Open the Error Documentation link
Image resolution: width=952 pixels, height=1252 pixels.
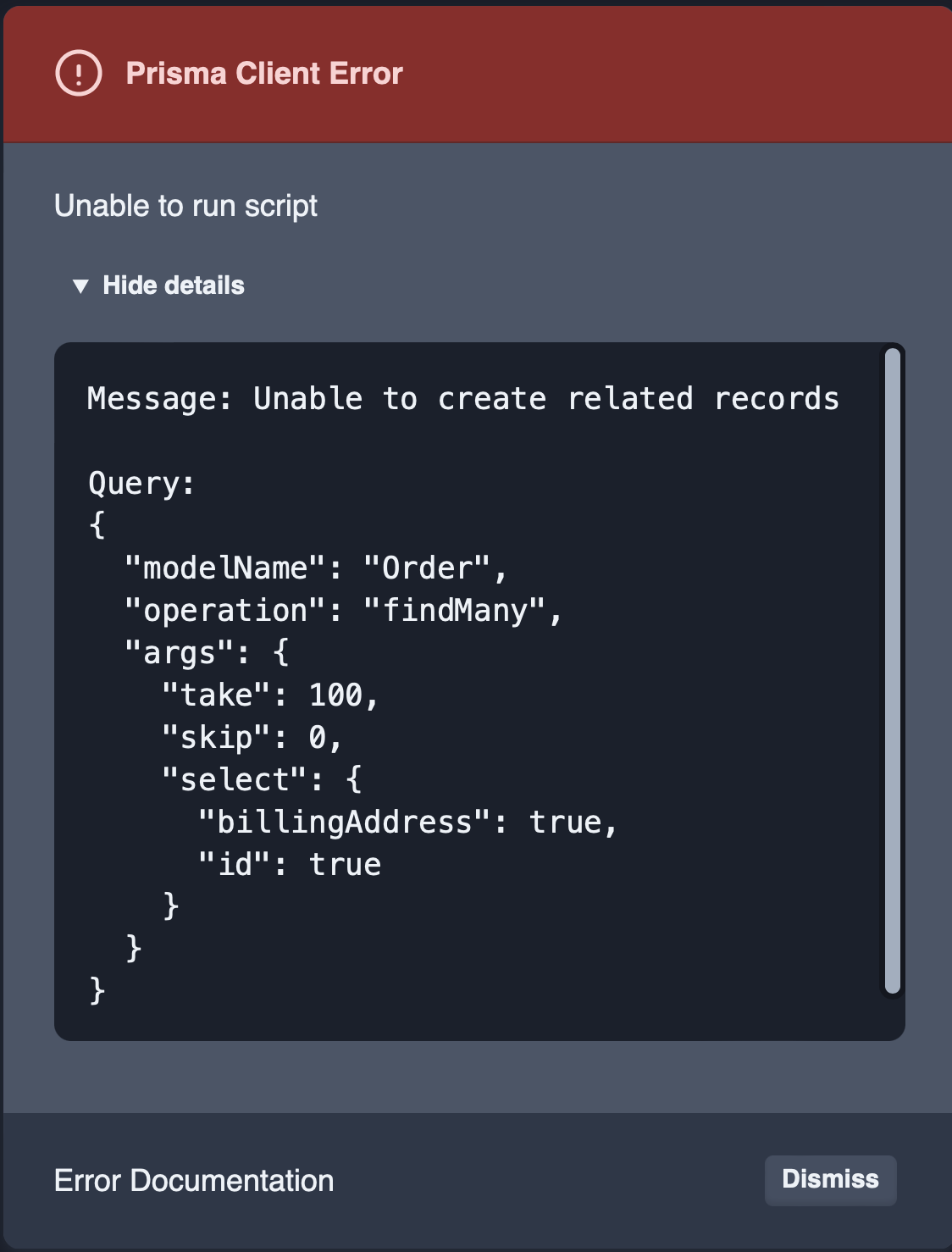193,1180
